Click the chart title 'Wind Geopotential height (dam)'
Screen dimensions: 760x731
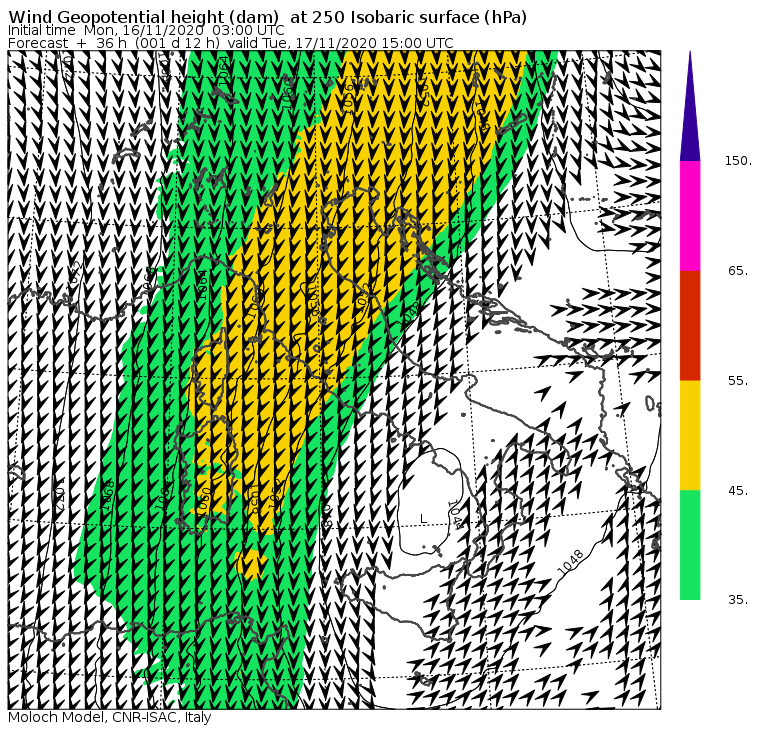coord(143,17)
